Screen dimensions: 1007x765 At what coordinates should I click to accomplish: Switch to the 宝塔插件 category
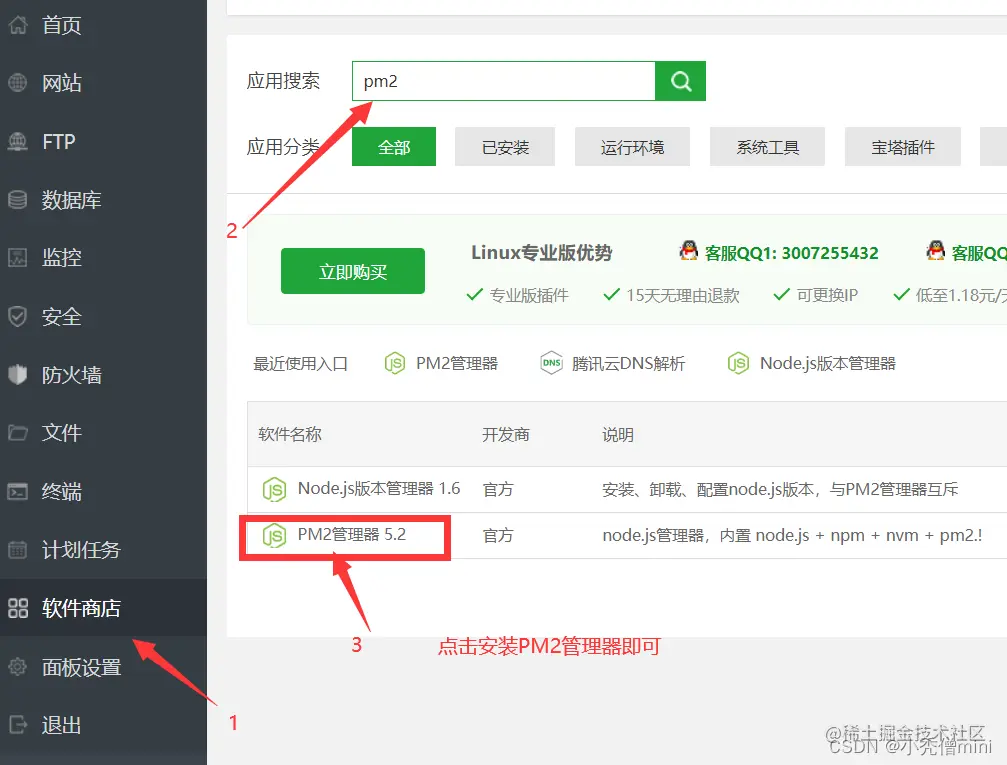click(902, 146)
